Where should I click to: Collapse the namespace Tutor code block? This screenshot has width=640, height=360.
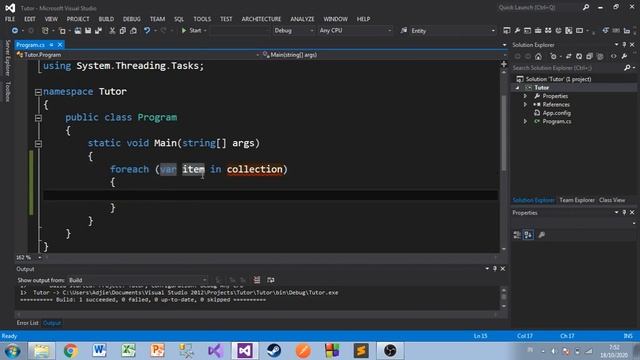pos(38,92)
